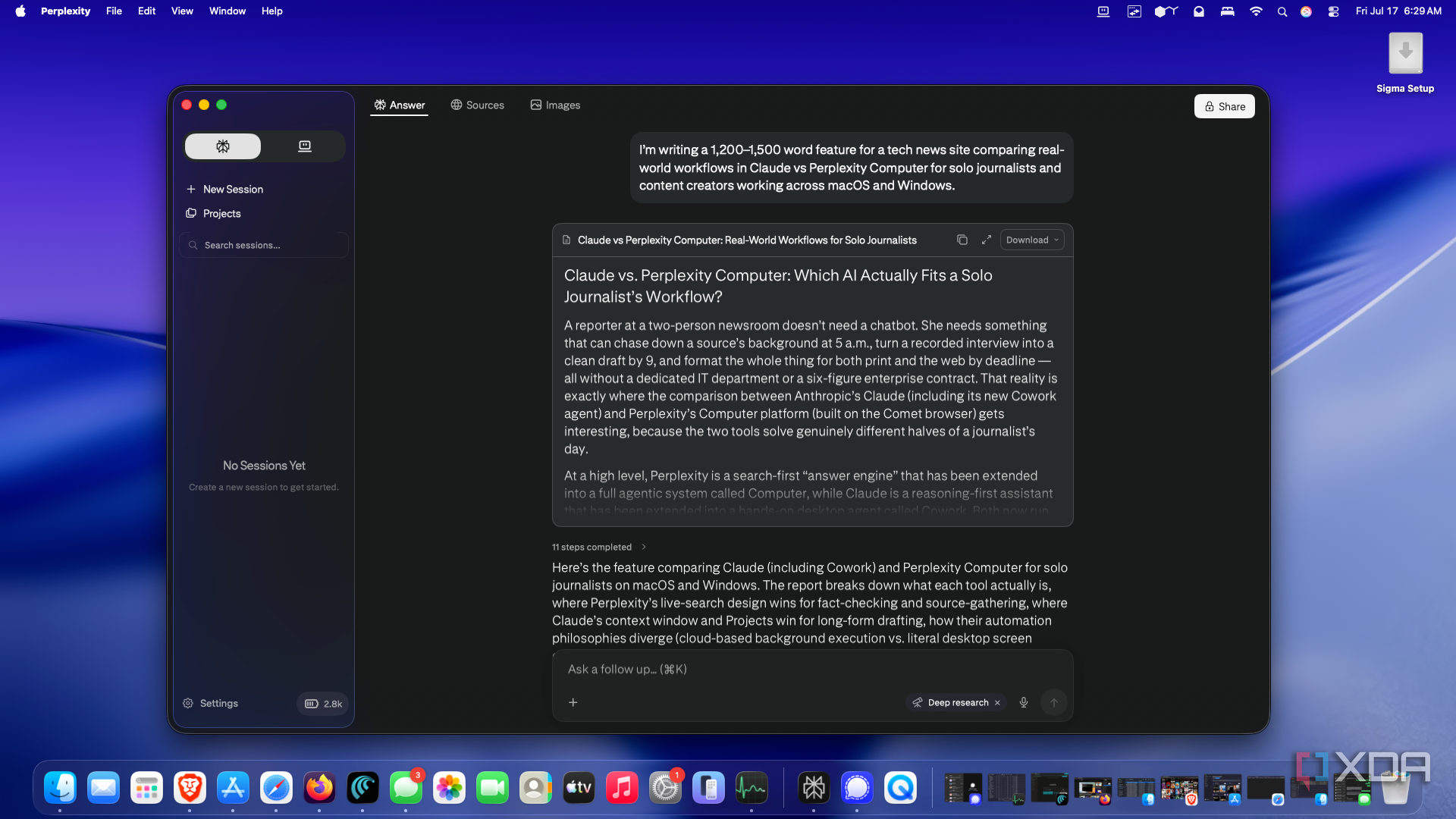Select the Perplexity search mode icon in sidebar
The image size is (1456, 819).
[223, 146]
